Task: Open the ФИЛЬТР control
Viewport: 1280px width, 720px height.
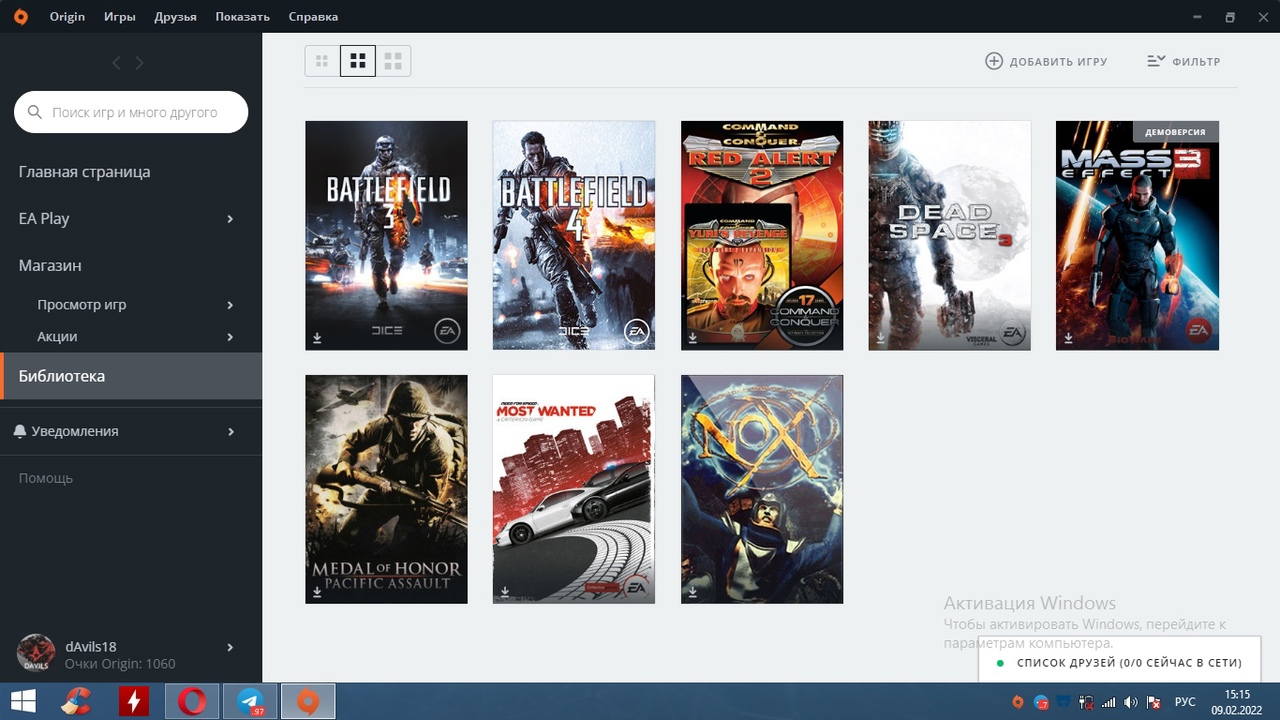Action: pos(1184,61)
